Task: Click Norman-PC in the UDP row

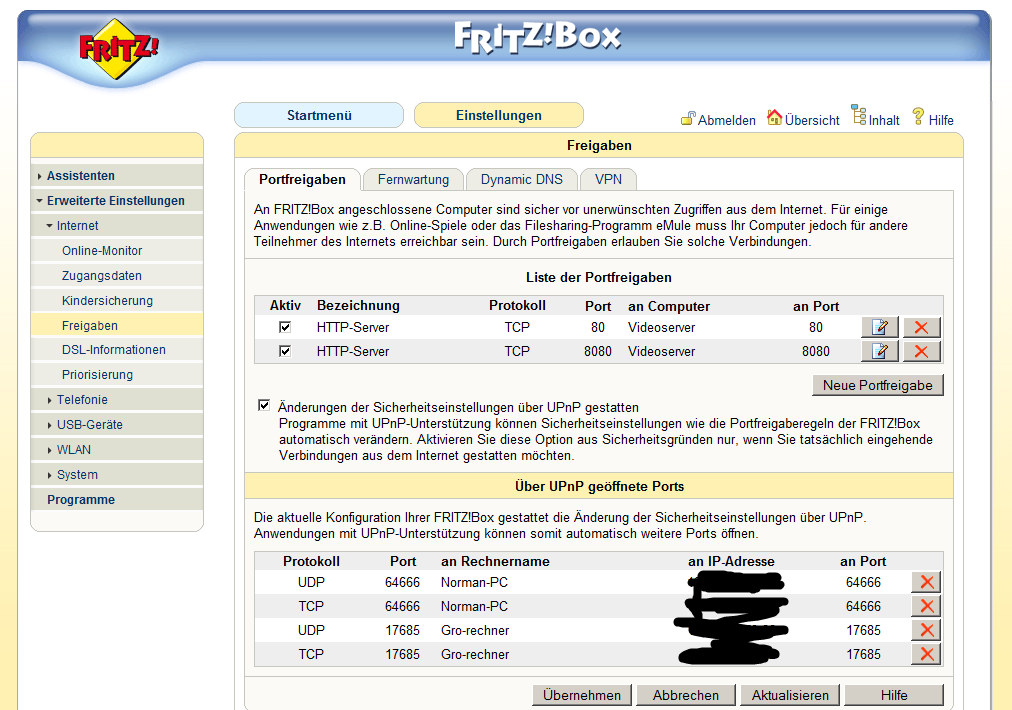Action: (x=474, y=583)
